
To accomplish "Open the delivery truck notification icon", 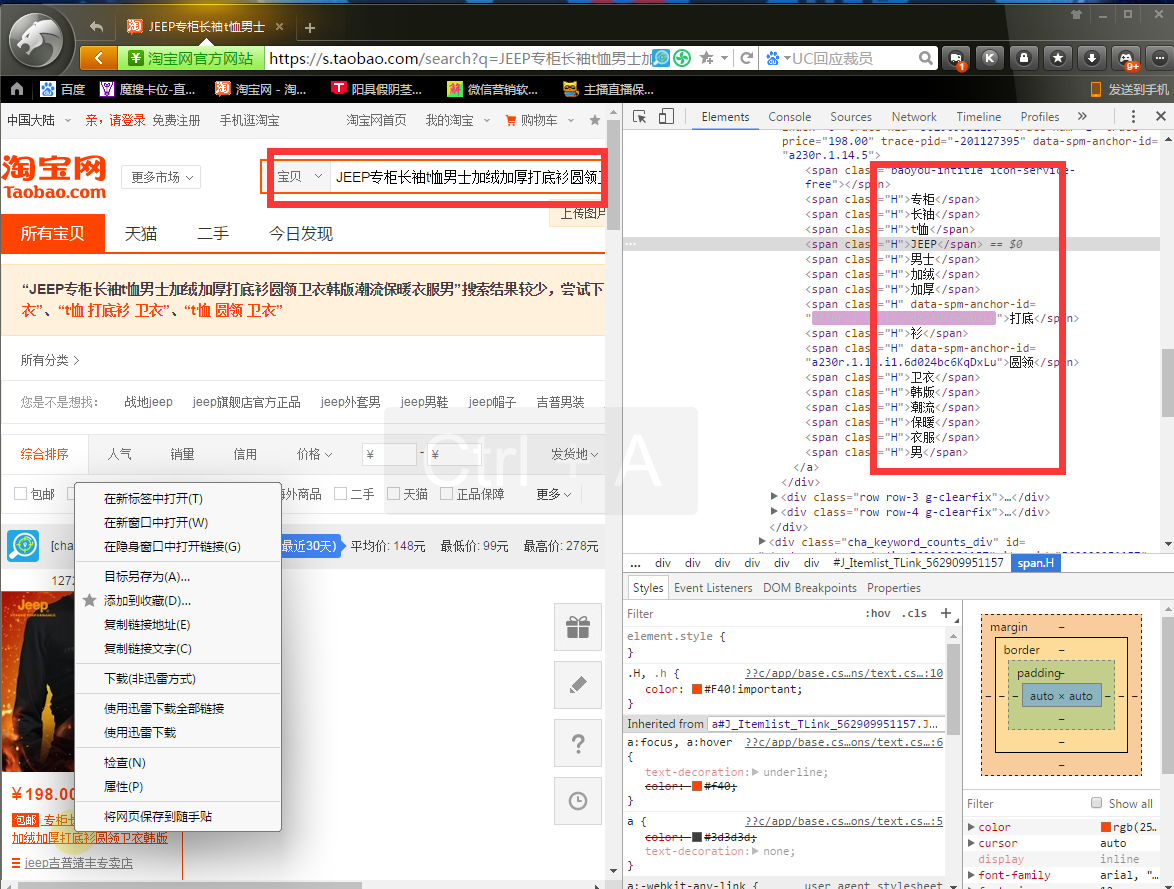I will pos(956,58).
